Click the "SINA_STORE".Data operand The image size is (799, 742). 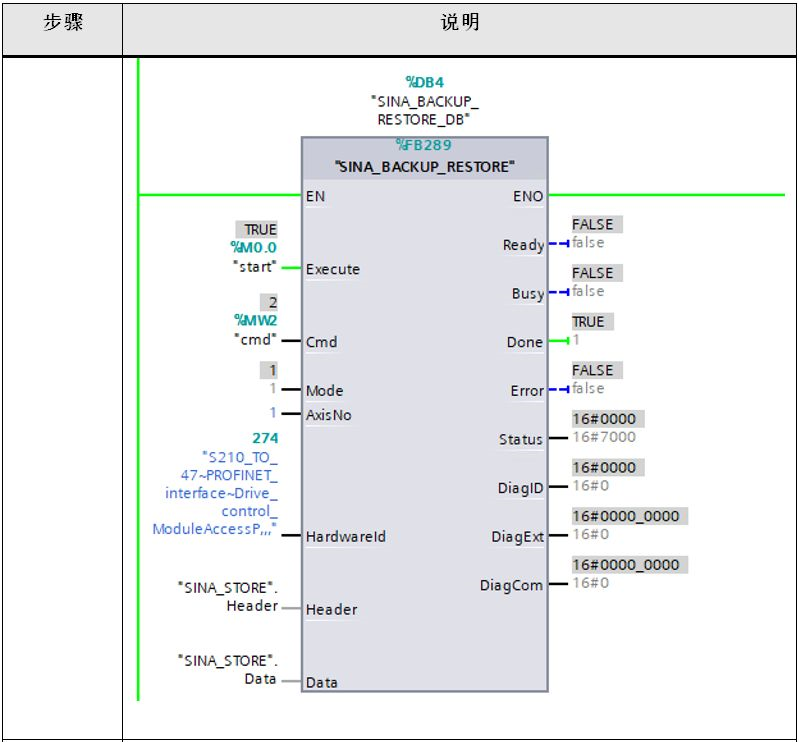coord(227,669)
